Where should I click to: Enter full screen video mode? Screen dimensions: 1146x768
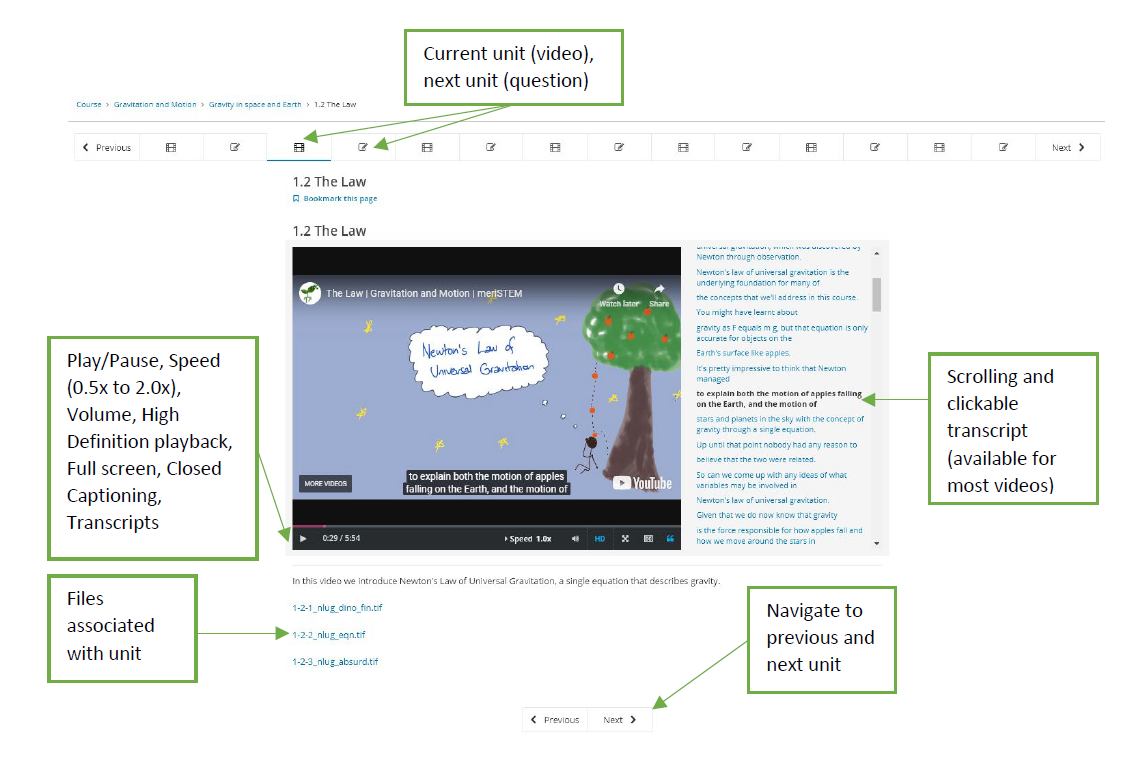point(625,538)
